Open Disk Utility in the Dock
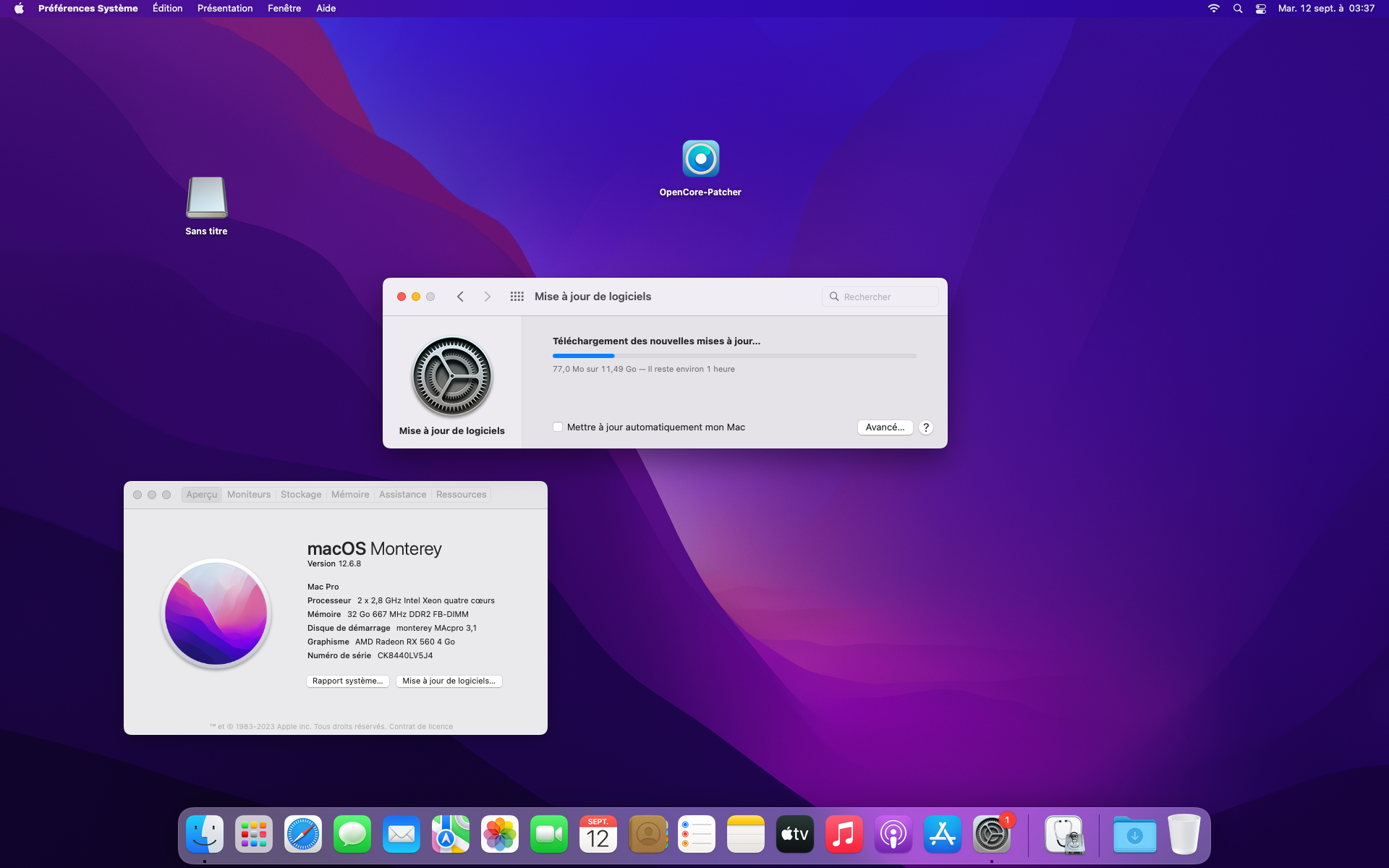This screenshot has width=1389, height=868. coord(1064,834)
